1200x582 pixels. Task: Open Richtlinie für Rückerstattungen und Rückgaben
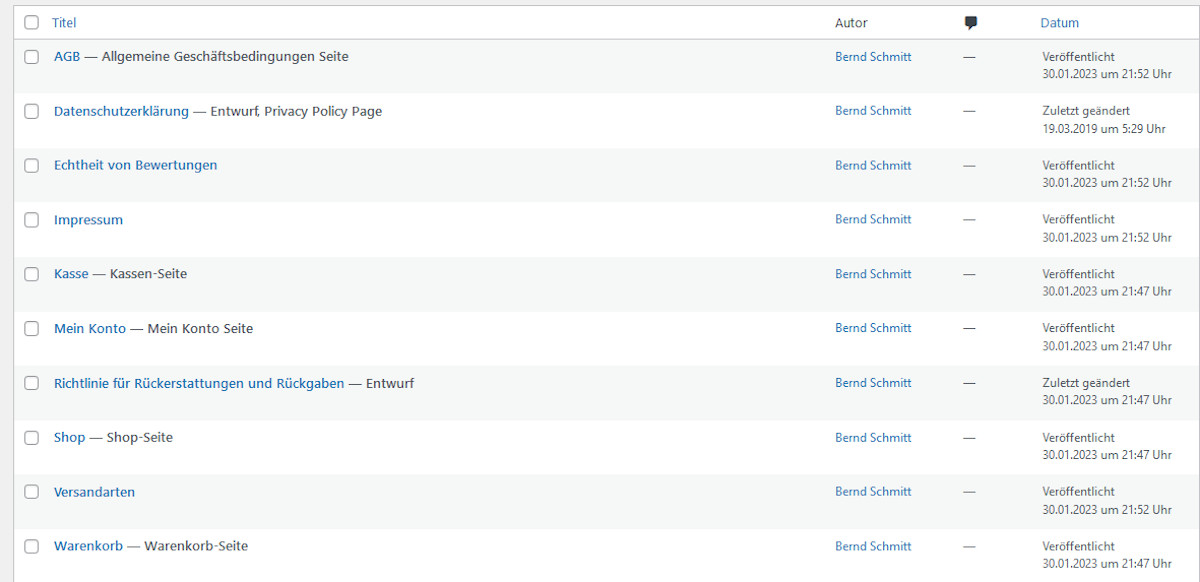click(199, 383)
